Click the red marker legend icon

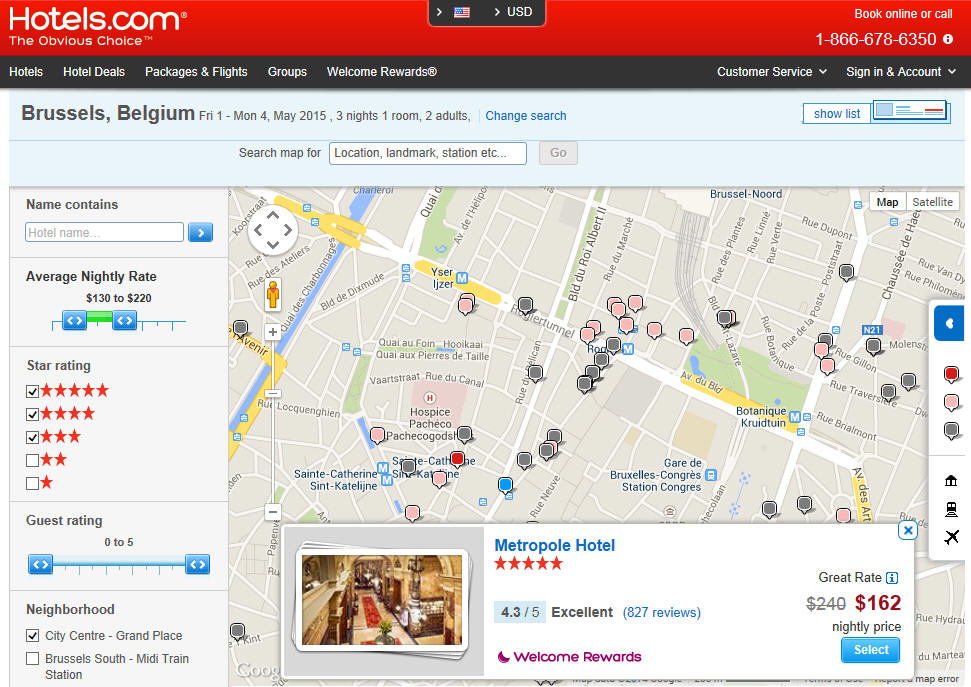[x=951, y=375]
